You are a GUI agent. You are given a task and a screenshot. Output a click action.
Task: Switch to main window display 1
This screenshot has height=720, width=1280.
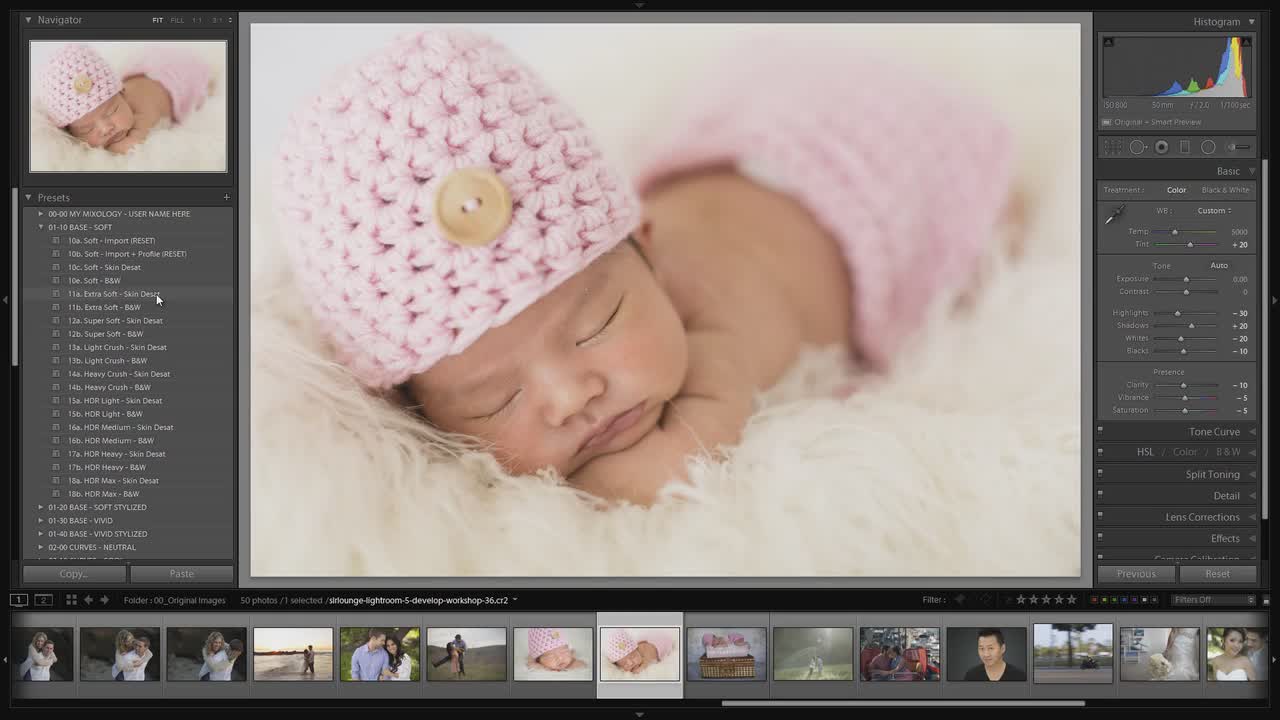(x=19, y=600)
